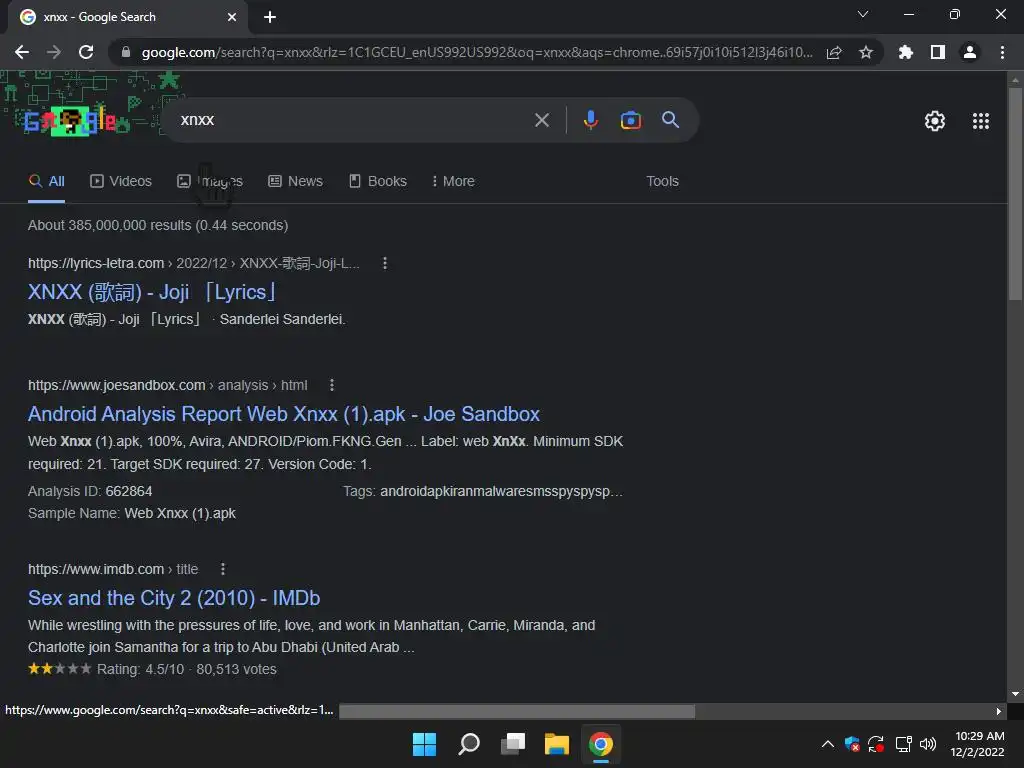Go back to the previous page
The image size is (1024, 768).
(22, 52)
